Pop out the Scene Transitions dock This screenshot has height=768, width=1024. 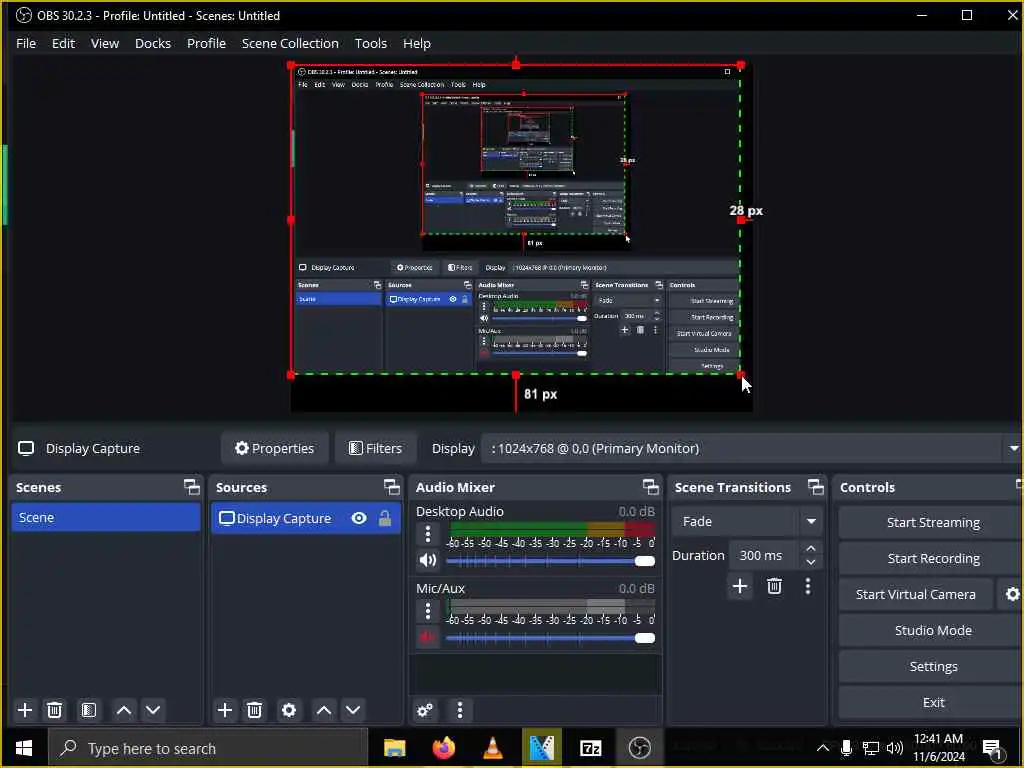pyautogui.click(x=816, y=487)
